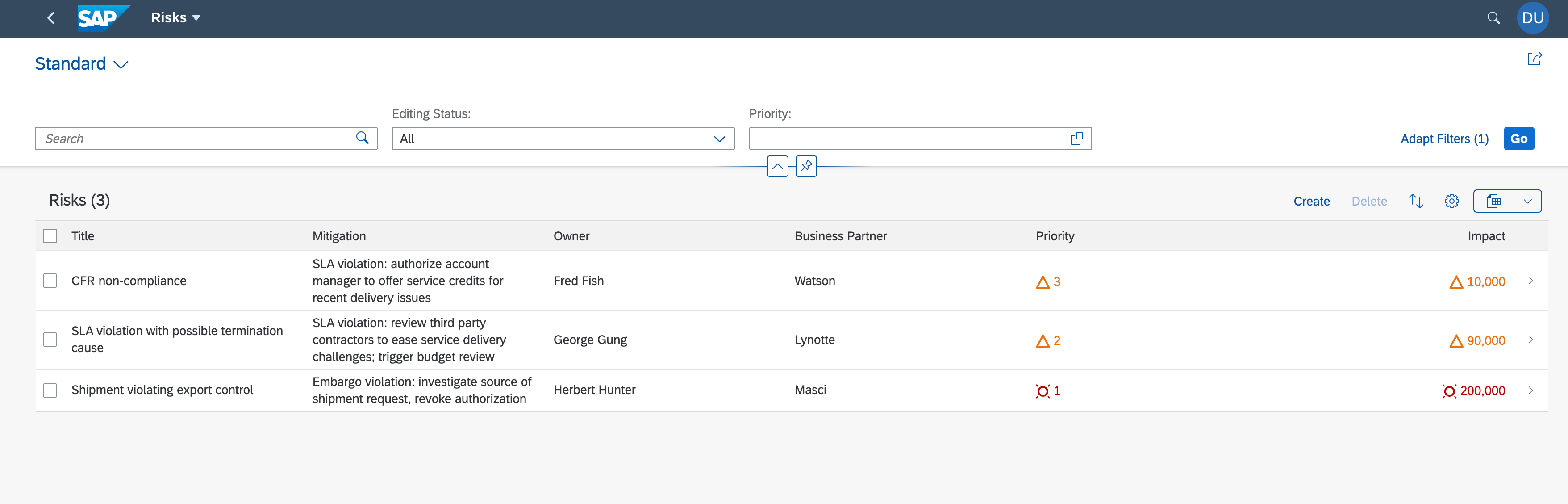Viewport: 1568px width, 504px height.
Task: Check the Shipment violating export control row
Action: tap(50, 390)
